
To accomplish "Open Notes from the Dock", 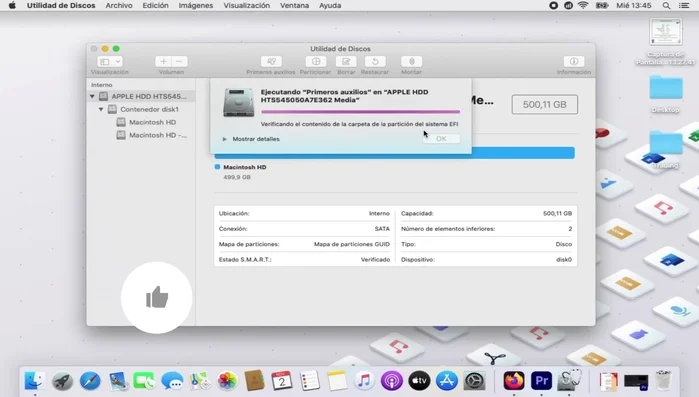I will click(x=337, y=381).
